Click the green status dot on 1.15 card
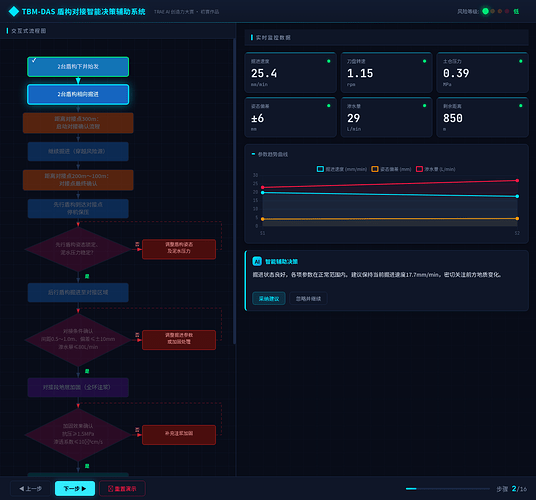Screen dimensions: 536x500 (425, 61)
